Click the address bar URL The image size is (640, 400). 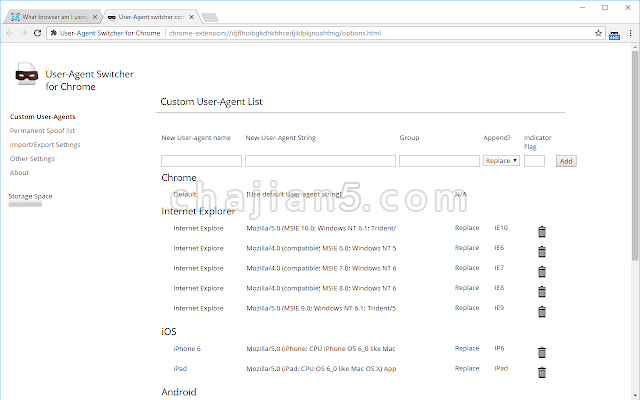[275, 33]
